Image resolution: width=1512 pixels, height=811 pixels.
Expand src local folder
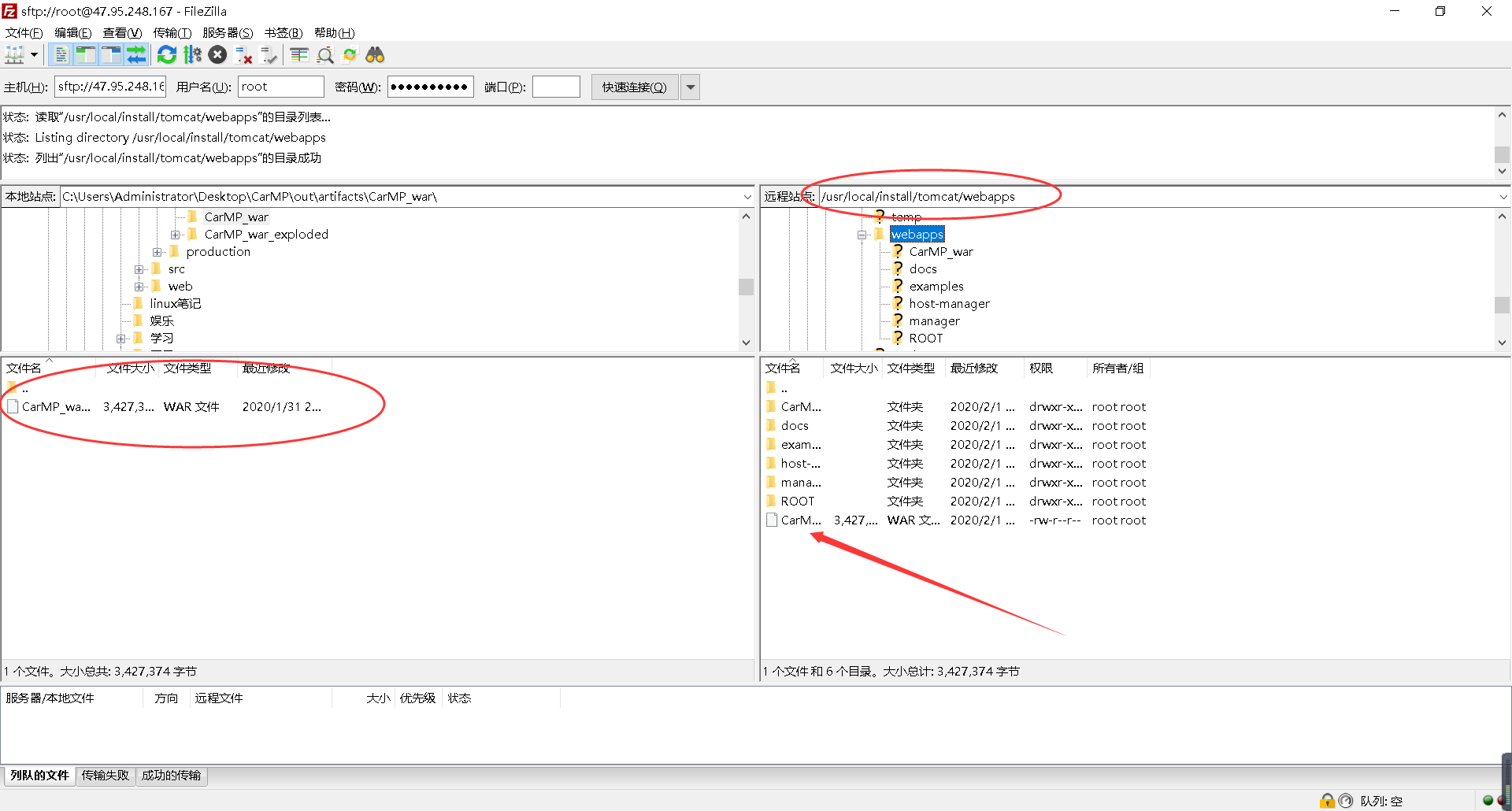pyautogui.click(x=139, y=269)
